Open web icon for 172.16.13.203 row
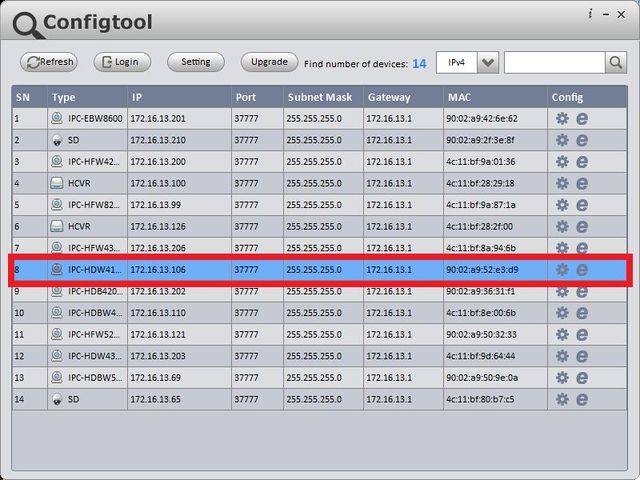The width and height of the screenshot is (640, 480). click(x=582, y=356)
